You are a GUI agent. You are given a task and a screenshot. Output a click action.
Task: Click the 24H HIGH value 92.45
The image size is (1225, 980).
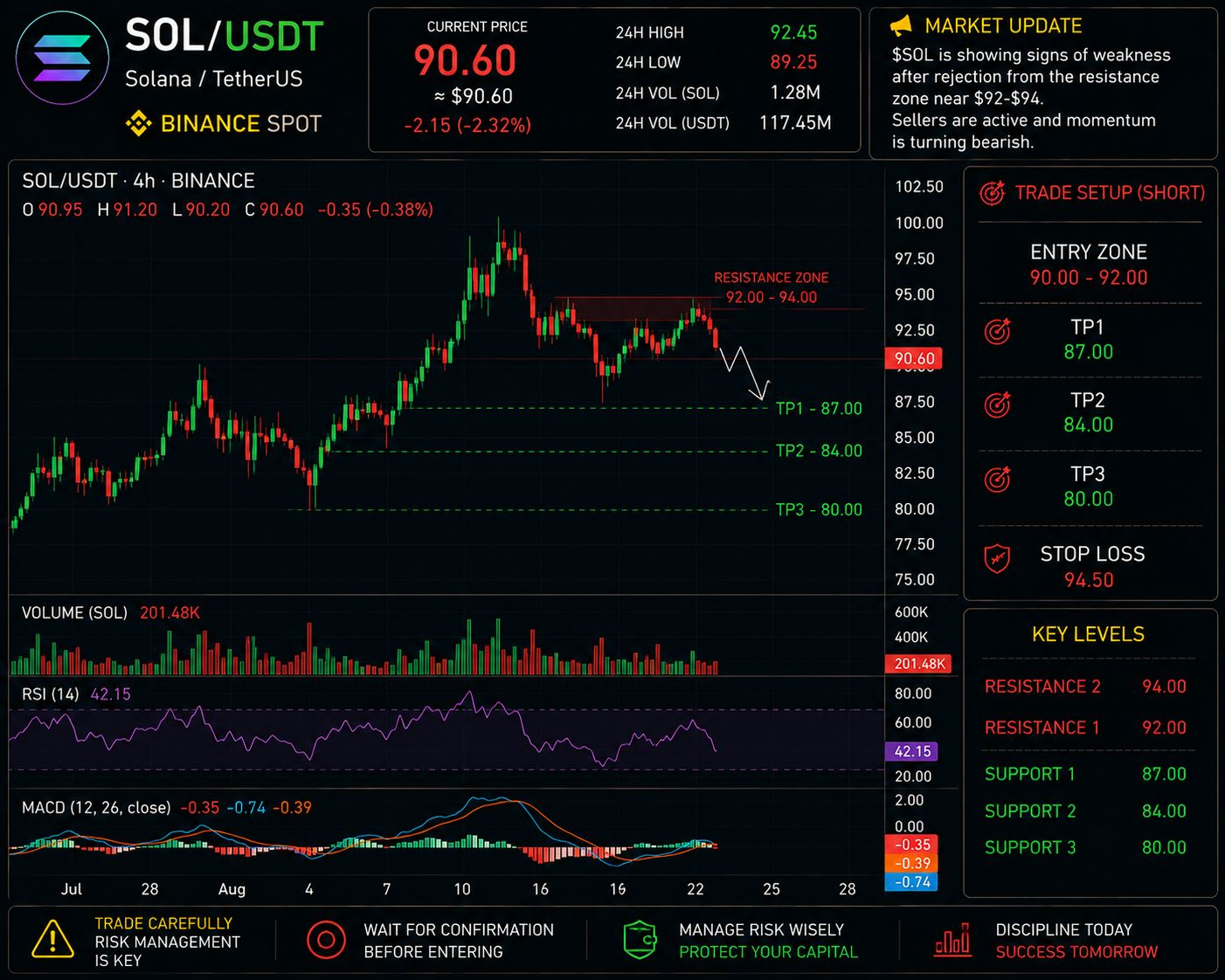[x=793, y=32]
